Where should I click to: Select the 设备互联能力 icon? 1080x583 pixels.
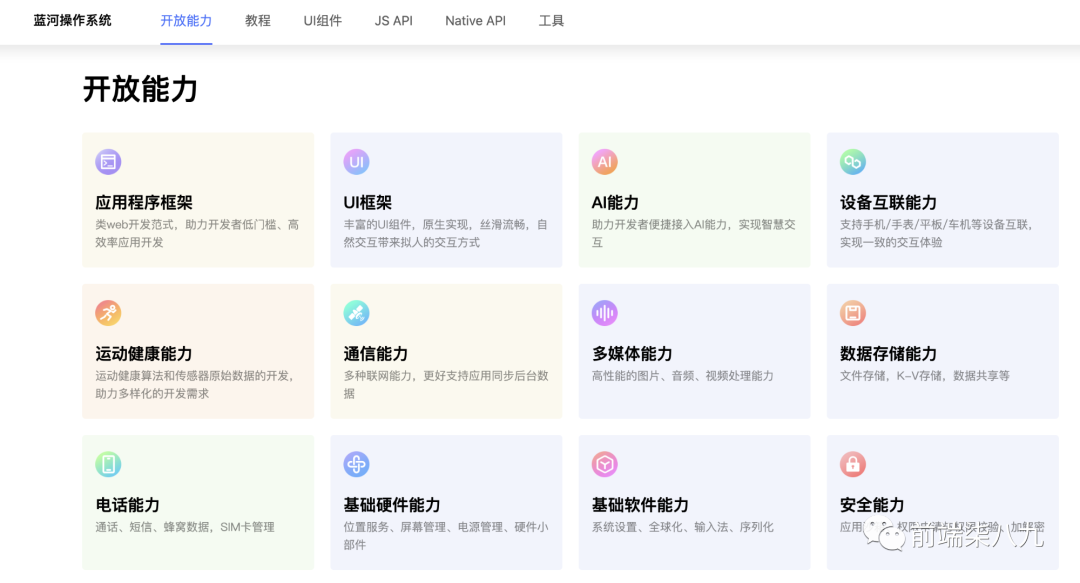853,161
